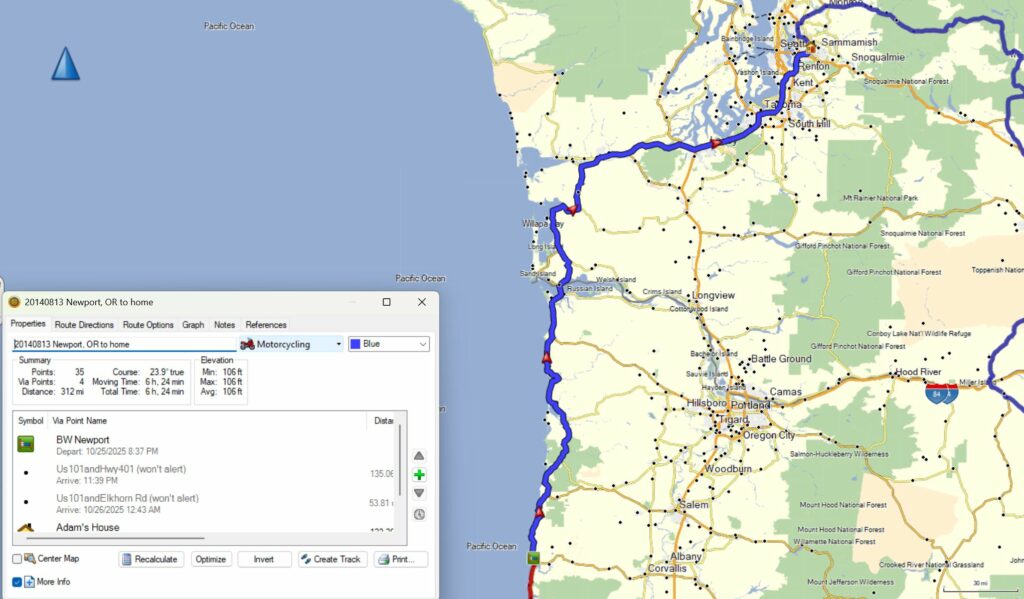Click the clock icon for via point times

[x=419, y=514]
